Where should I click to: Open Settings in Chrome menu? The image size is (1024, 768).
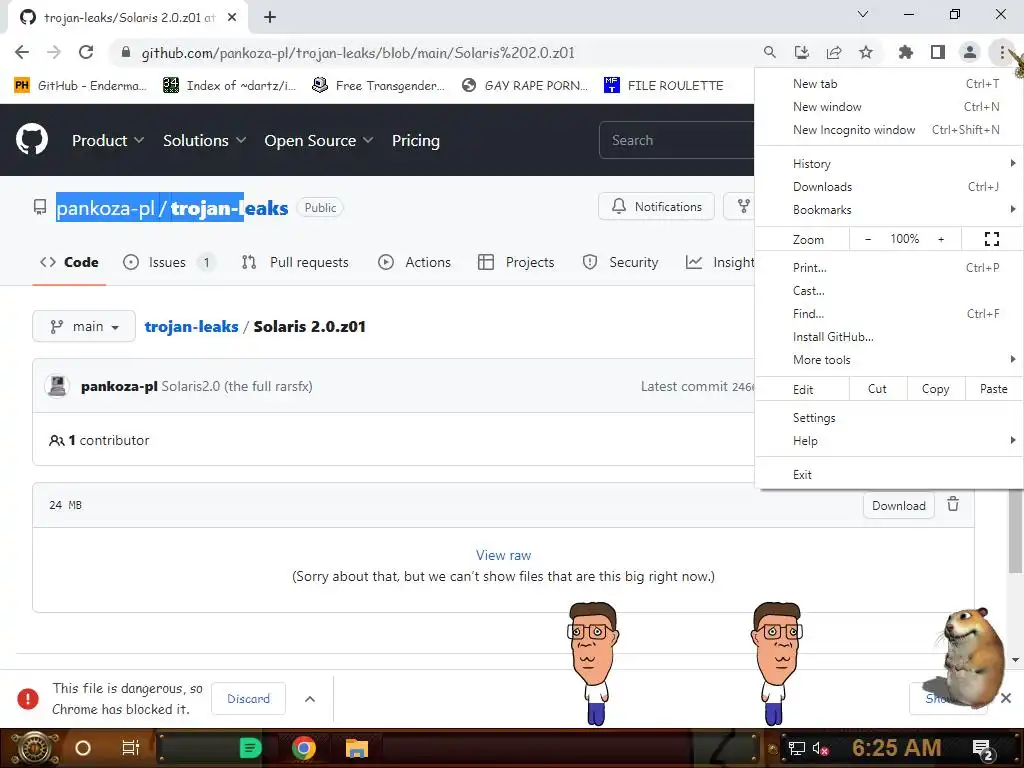click(x=889, y=418)
